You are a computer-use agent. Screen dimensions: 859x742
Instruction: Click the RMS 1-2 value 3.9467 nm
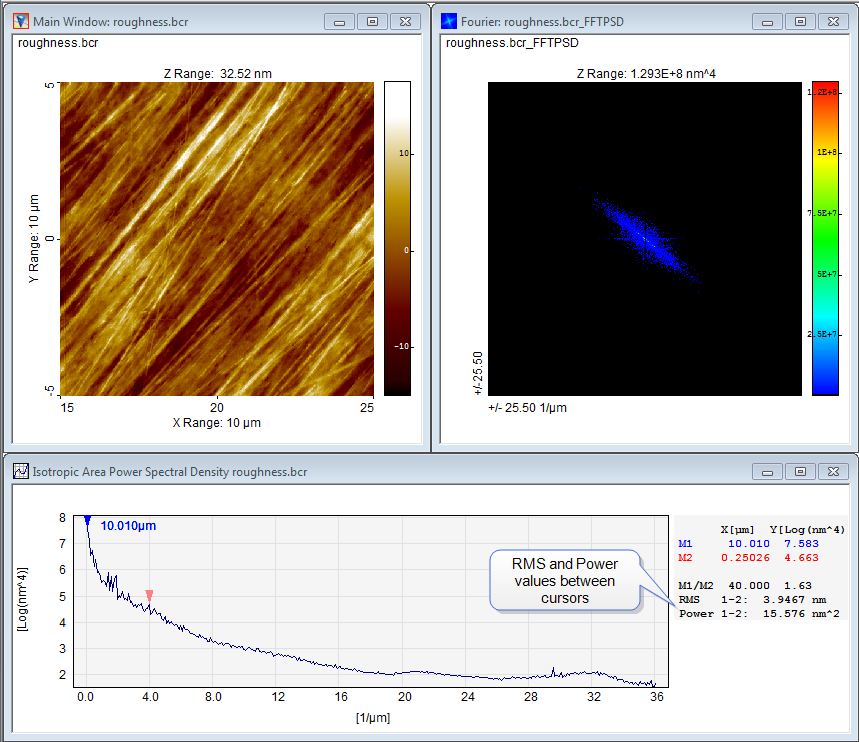tap(794, 600)
